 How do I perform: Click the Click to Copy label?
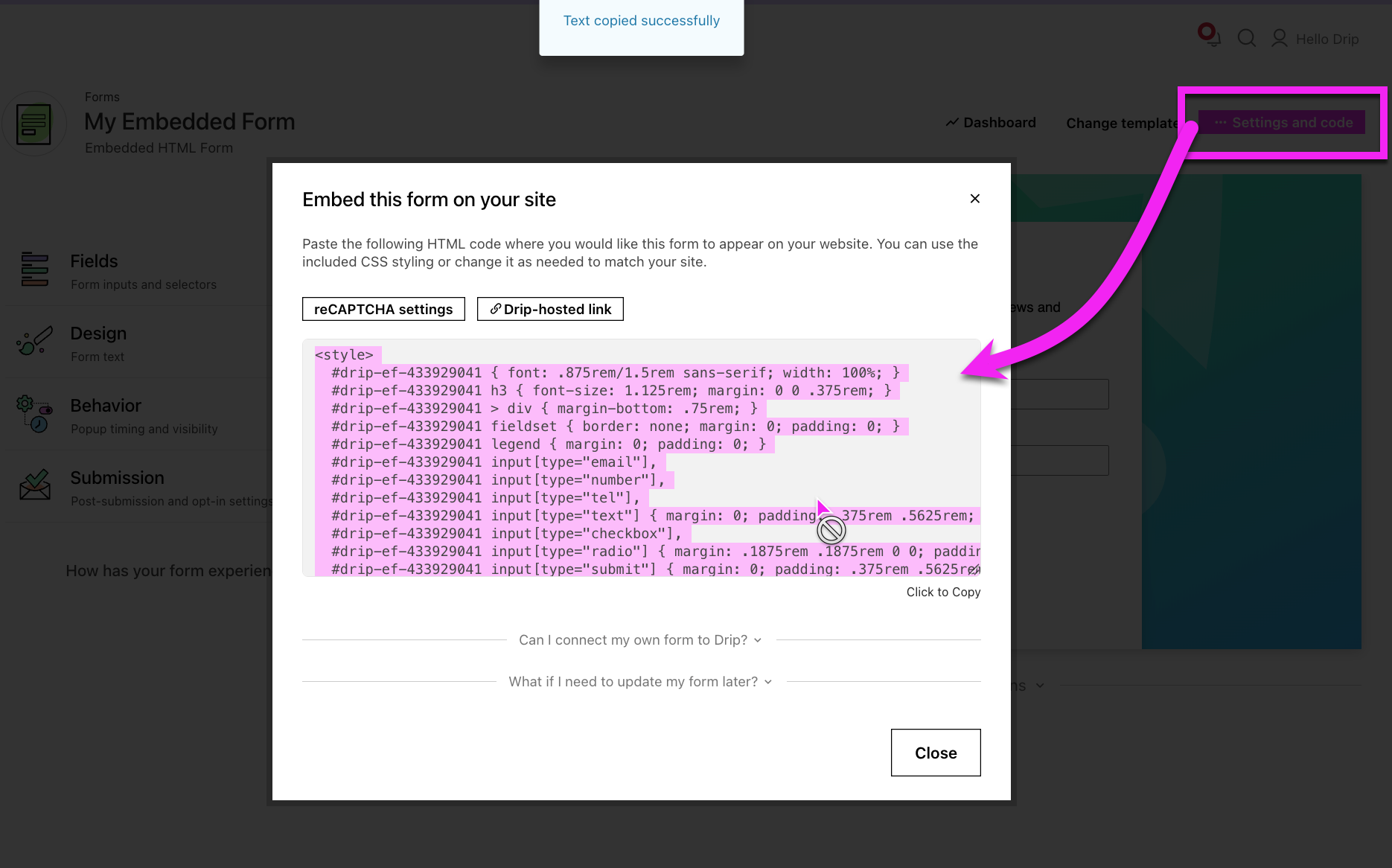[943, 592]
